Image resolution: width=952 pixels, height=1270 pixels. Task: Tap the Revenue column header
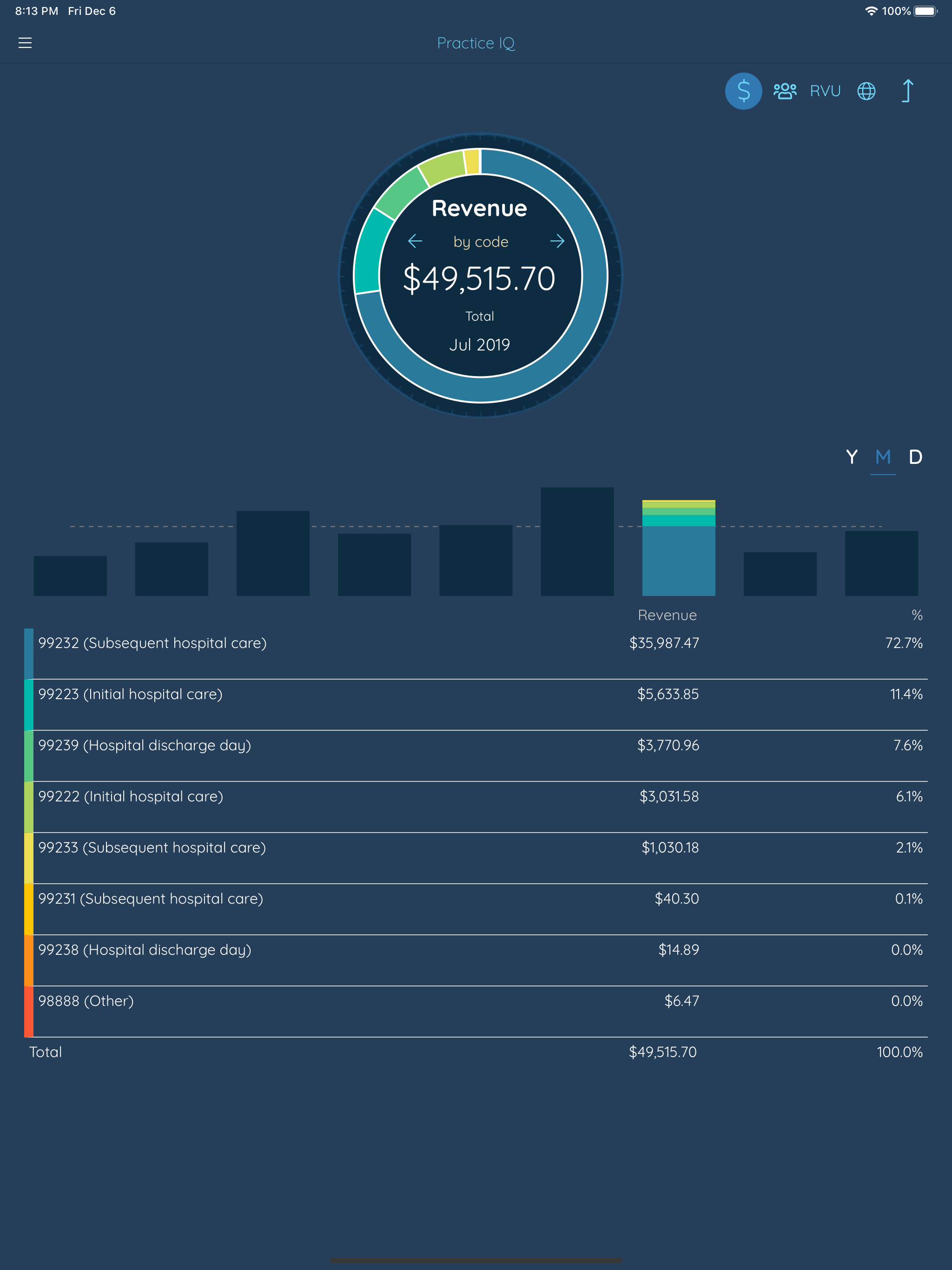[x=667, y=615]
